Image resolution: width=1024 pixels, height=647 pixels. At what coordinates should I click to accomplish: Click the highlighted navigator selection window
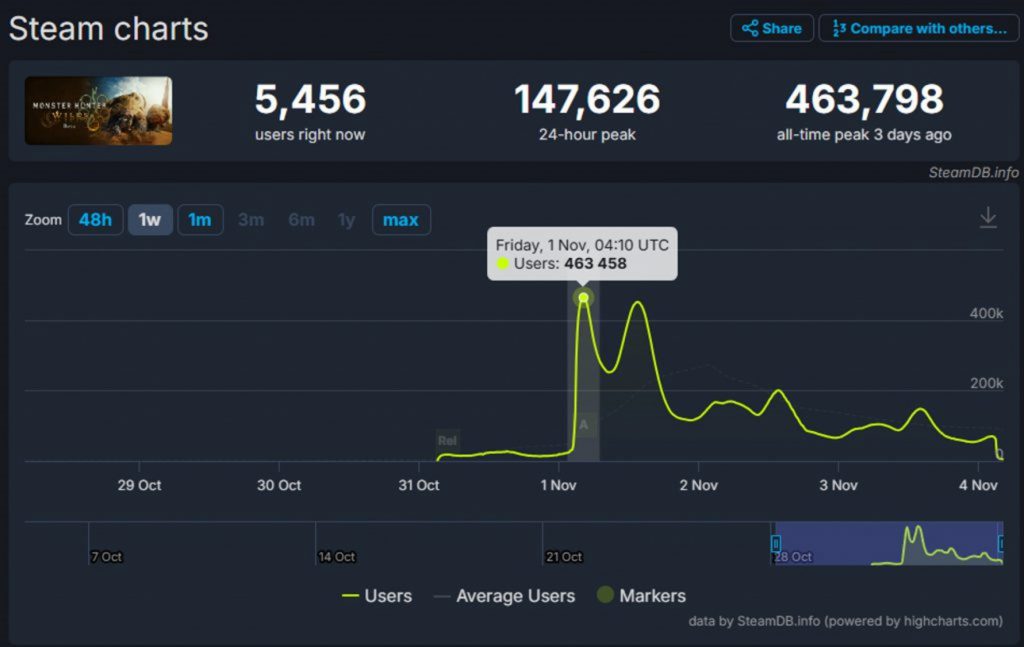click(888, 543)
